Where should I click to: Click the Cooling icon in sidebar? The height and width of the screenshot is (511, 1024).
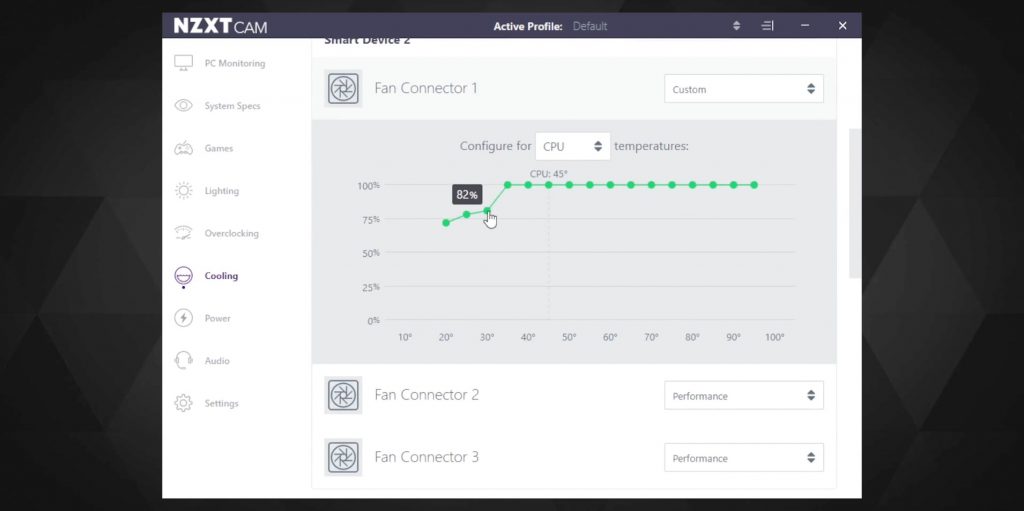[184, 276]
